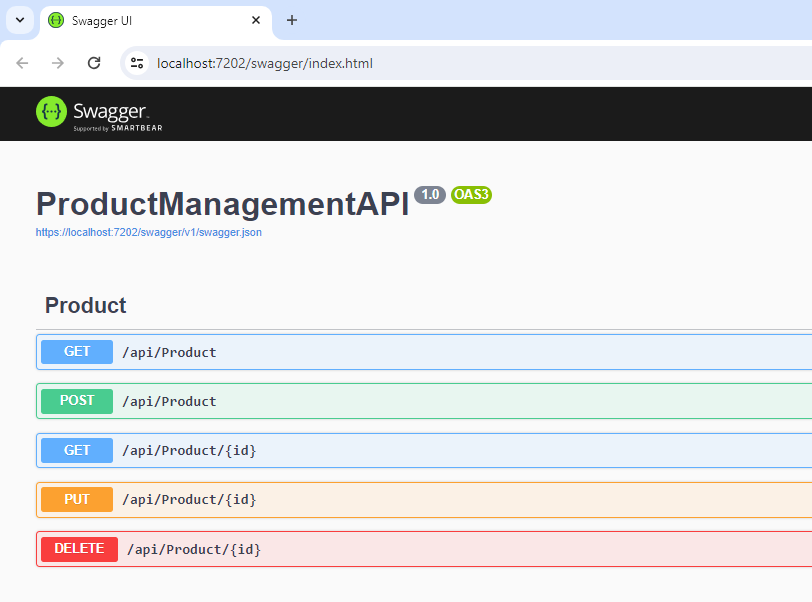The width and height of the screenshot is (812, 602).
Task: Select the Swagger UI browser tab
Action: 155,21
